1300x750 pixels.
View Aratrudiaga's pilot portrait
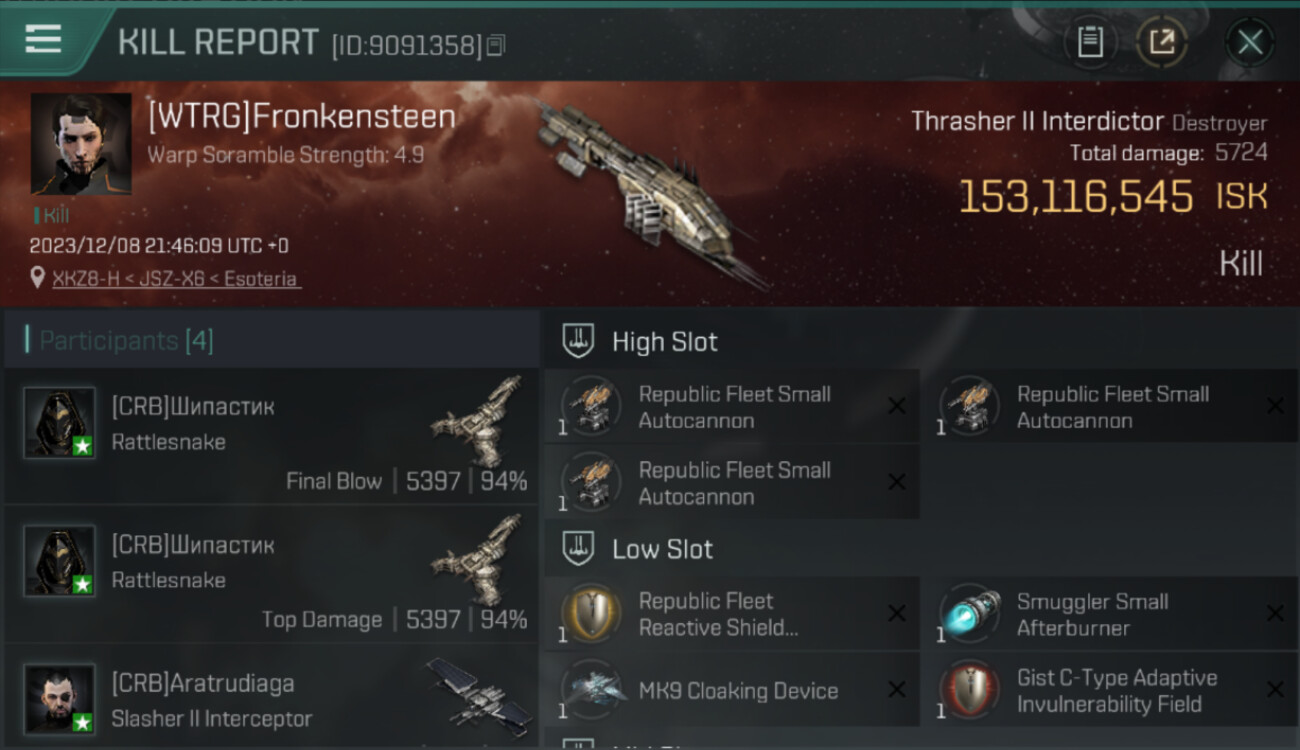(x=60, y=699)
